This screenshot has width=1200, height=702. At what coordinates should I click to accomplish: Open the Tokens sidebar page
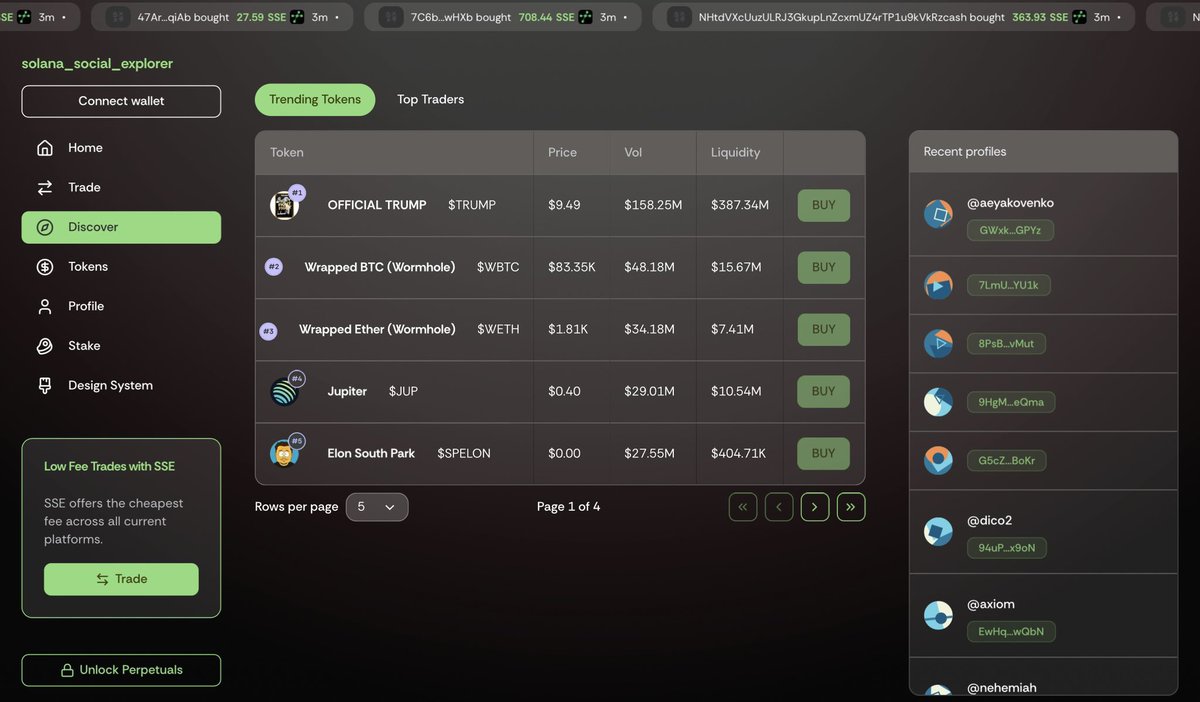click(121, 267)
